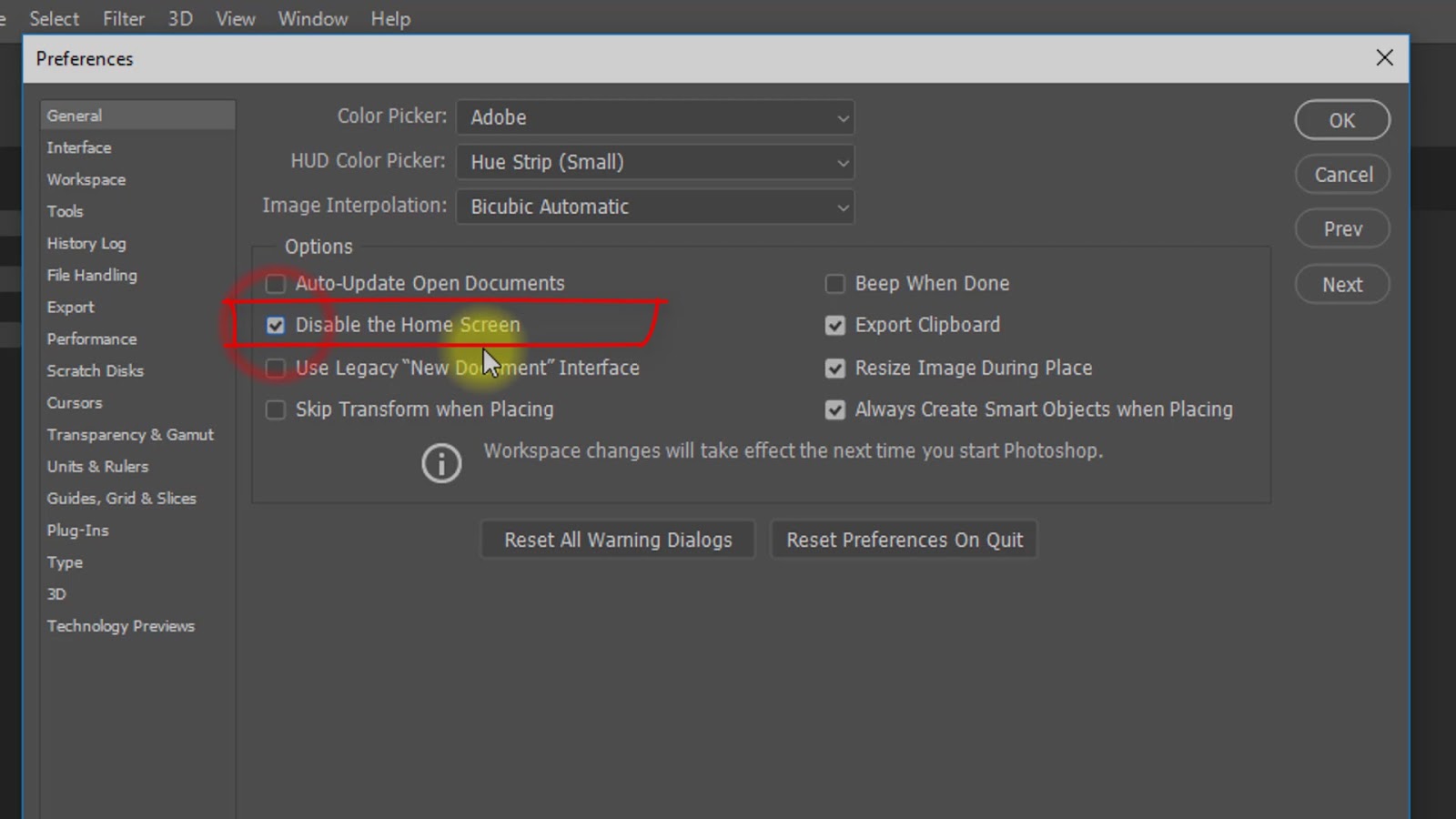
Task: Open the Window menu
Action: (x=313, y=18)
